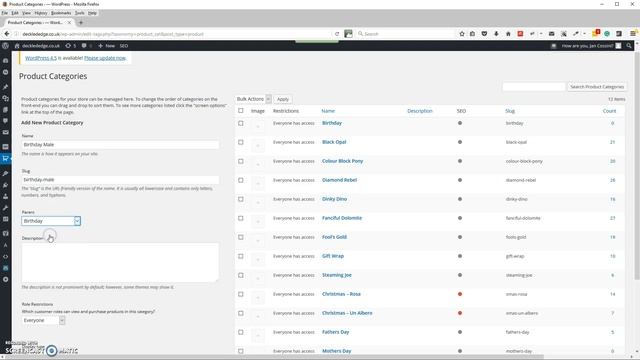Open the Bookmarks menu
The image size is (640, 360).
[61, 13]
